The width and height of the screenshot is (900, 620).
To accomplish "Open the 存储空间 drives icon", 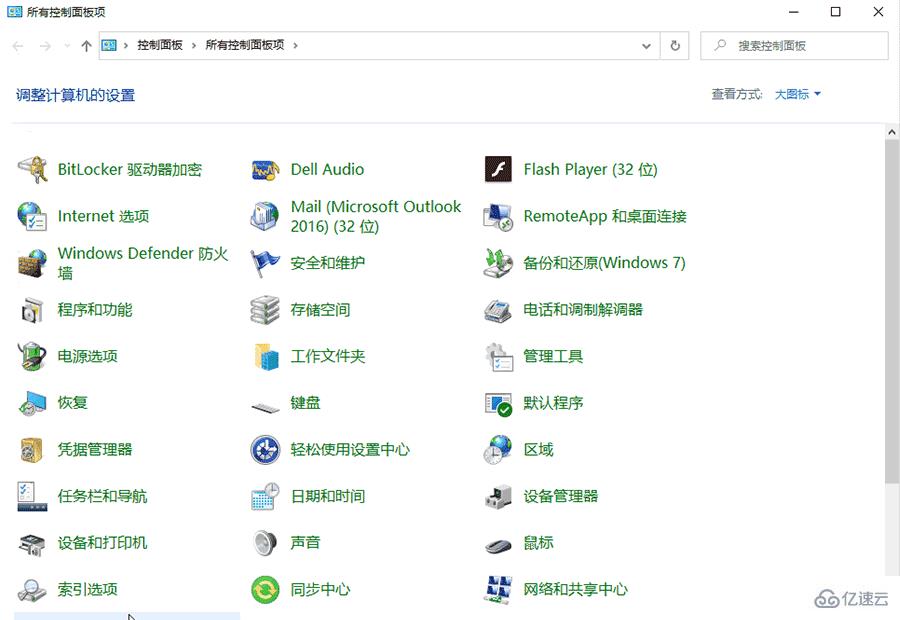I will click(265, 310).
